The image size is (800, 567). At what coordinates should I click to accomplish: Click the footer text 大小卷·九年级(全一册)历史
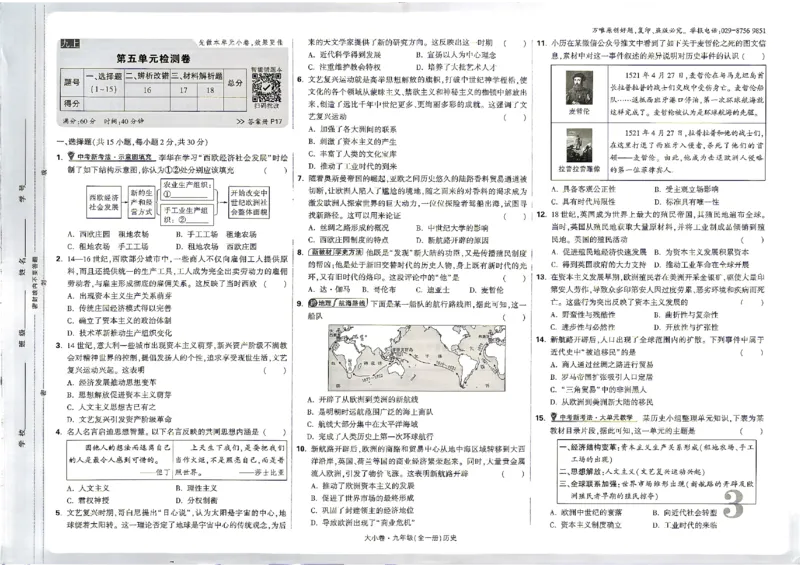tap(411, 538)
